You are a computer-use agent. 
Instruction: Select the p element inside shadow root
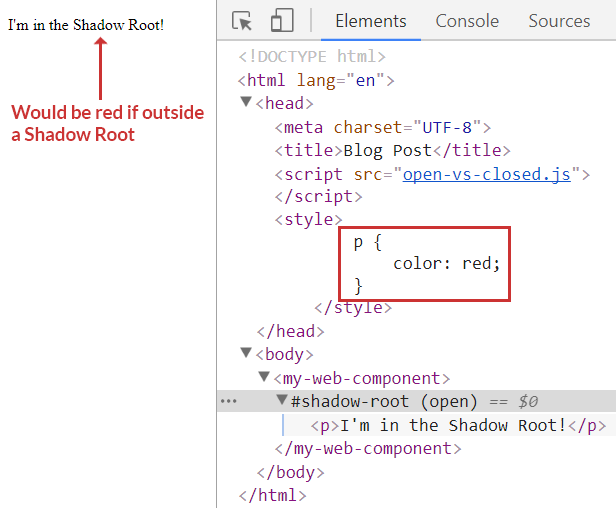point(457,425)
